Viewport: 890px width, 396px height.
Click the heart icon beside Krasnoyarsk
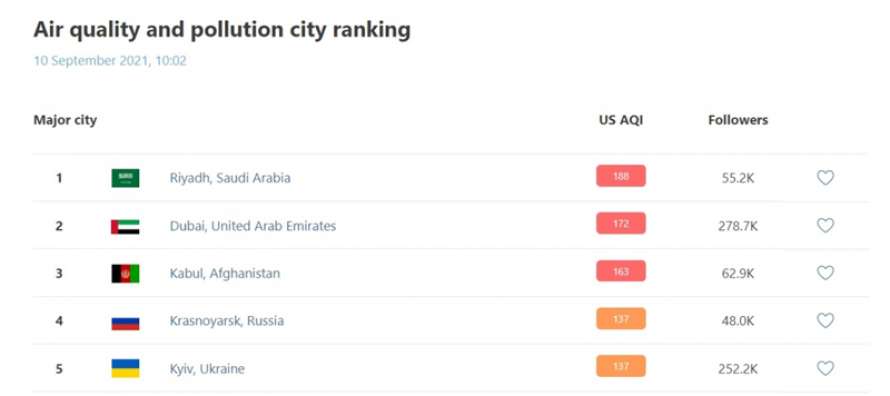click(825, 321)
